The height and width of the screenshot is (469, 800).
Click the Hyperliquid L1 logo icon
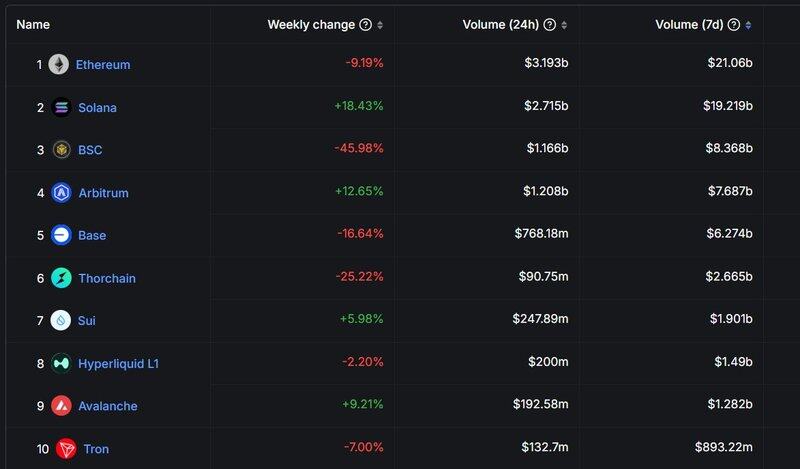[62, 364]
